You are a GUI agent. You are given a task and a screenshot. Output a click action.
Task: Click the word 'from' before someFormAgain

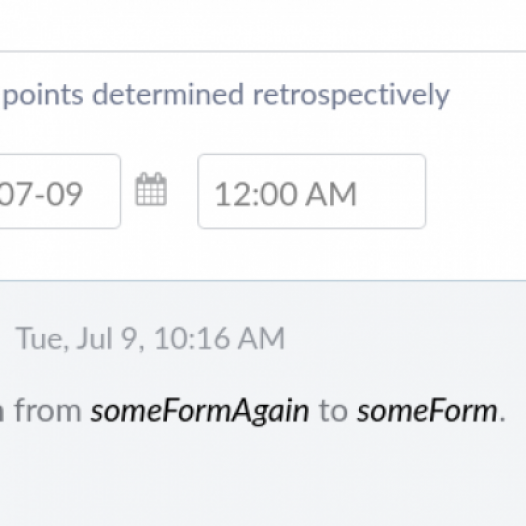click(48, 411)
